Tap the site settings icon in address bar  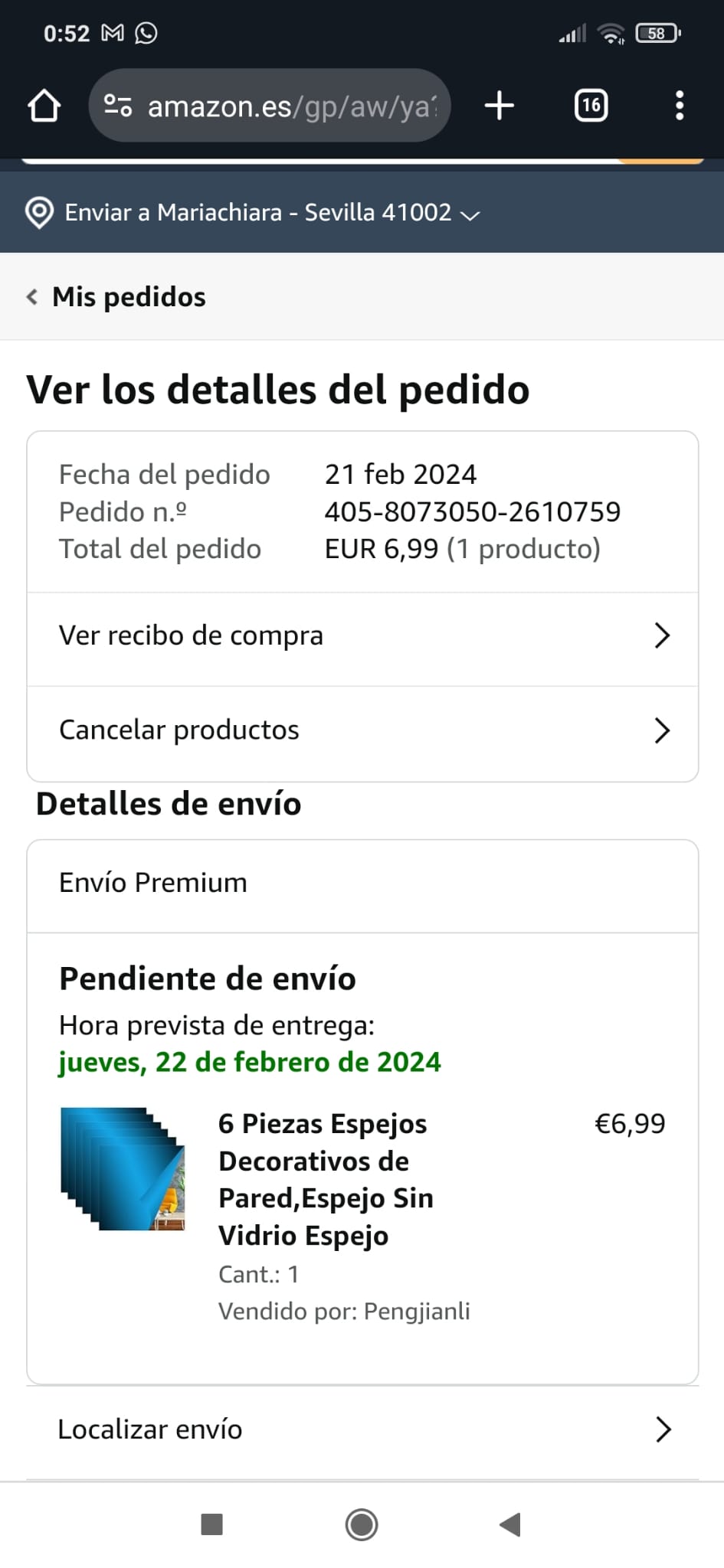(x=118, y=106)
